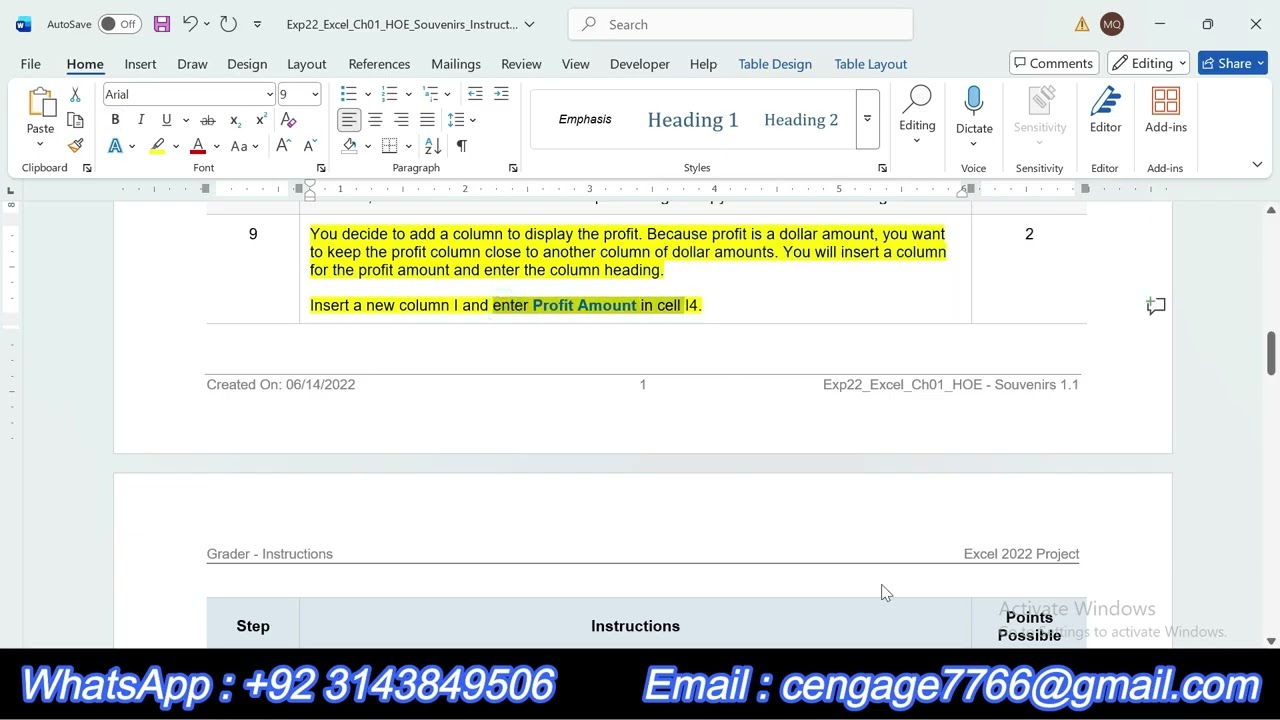Click the Dictate microphone icon
Screen dimensions: 1280x720
click(974, 103)
